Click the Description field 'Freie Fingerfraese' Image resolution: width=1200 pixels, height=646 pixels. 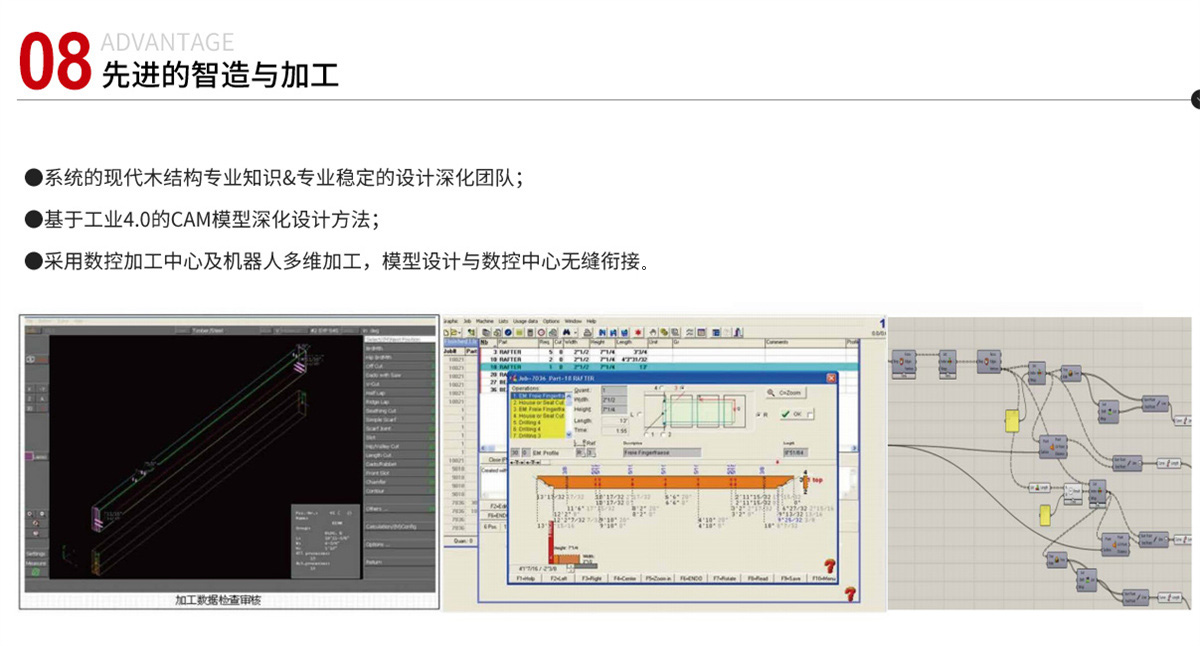tap(662, 452)
